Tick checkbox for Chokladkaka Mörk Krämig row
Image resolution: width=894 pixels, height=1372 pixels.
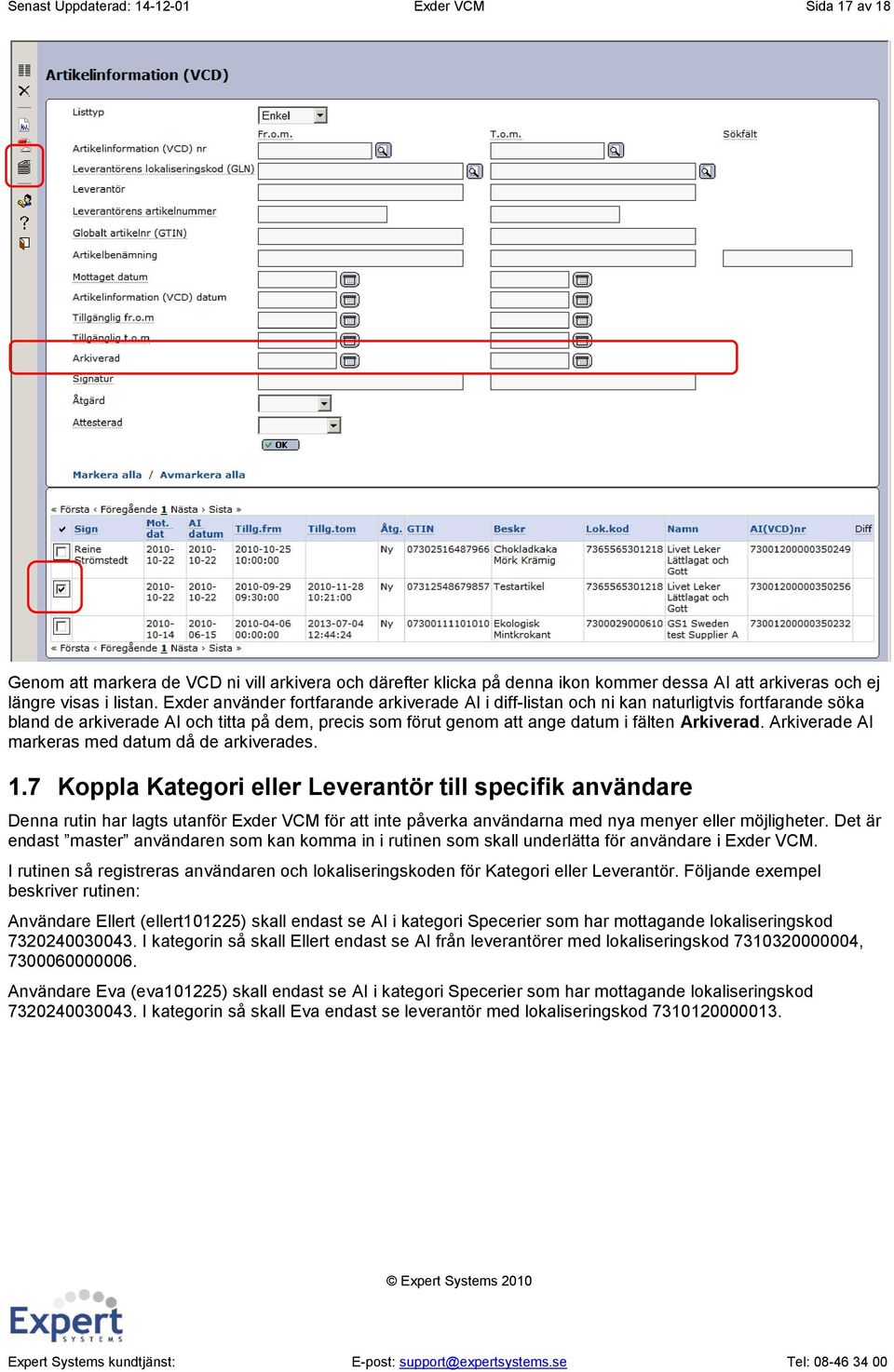61,551
